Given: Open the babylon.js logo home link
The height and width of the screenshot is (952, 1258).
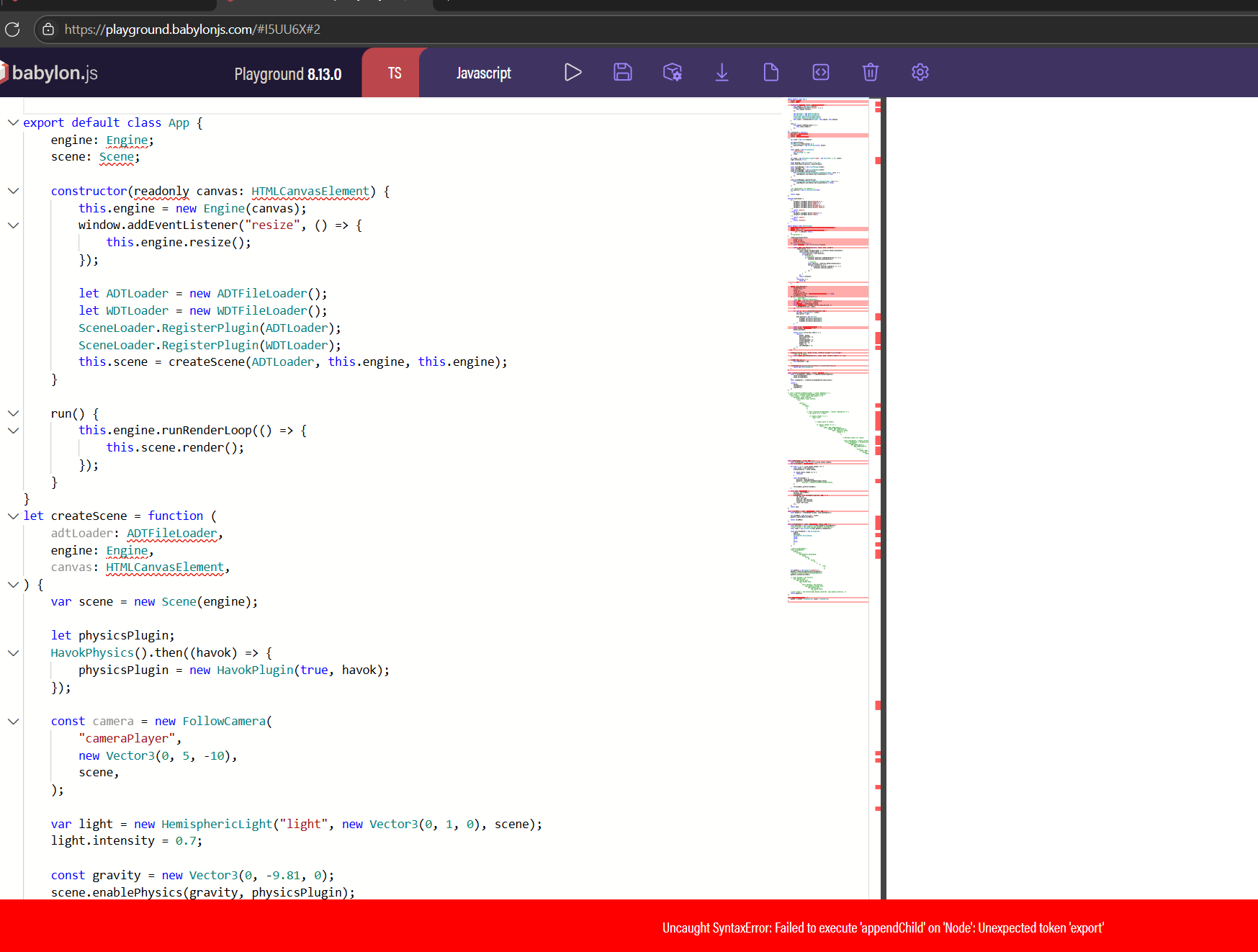Looking at the screenshot, I should [x=50, y=73].
